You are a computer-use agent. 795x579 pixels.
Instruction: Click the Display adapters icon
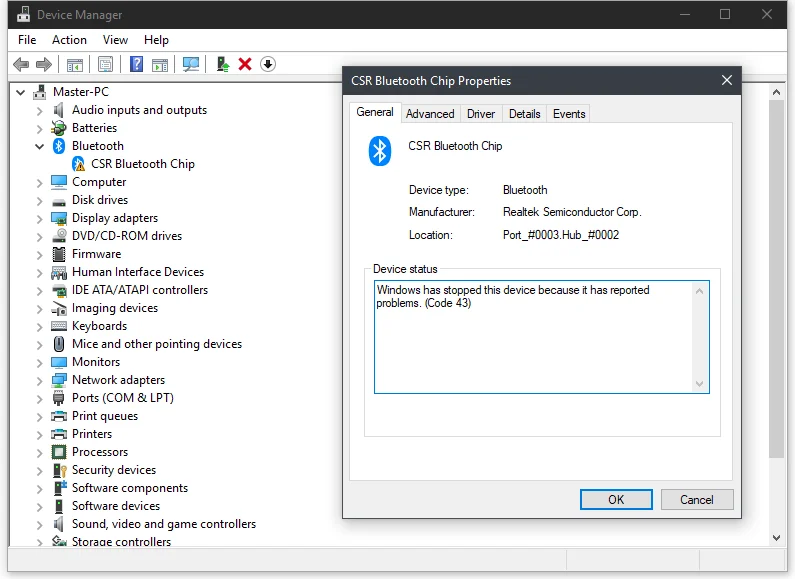coord(59,218)
